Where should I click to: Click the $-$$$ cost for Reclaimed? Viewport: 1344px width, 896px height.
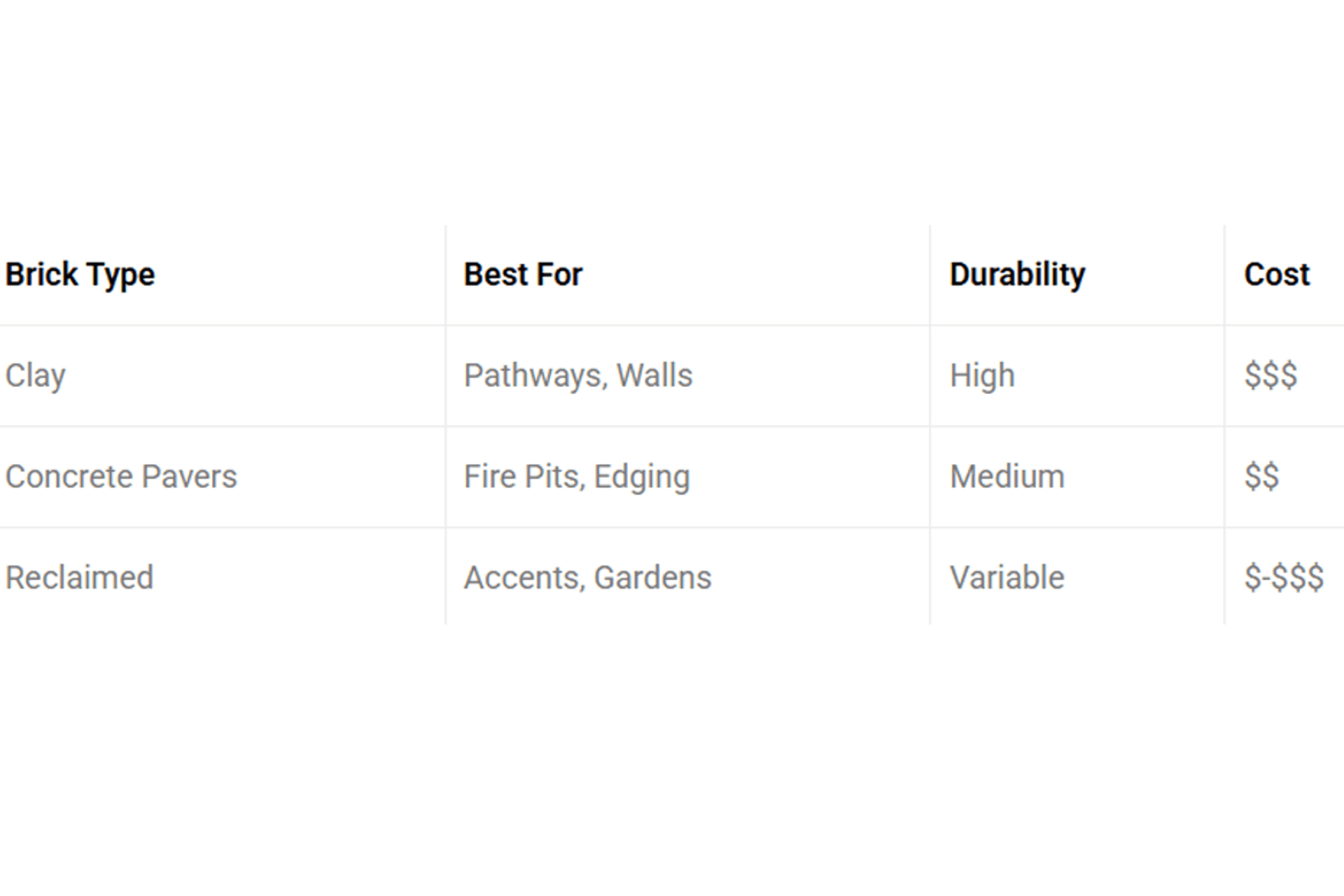[1284, 578]
